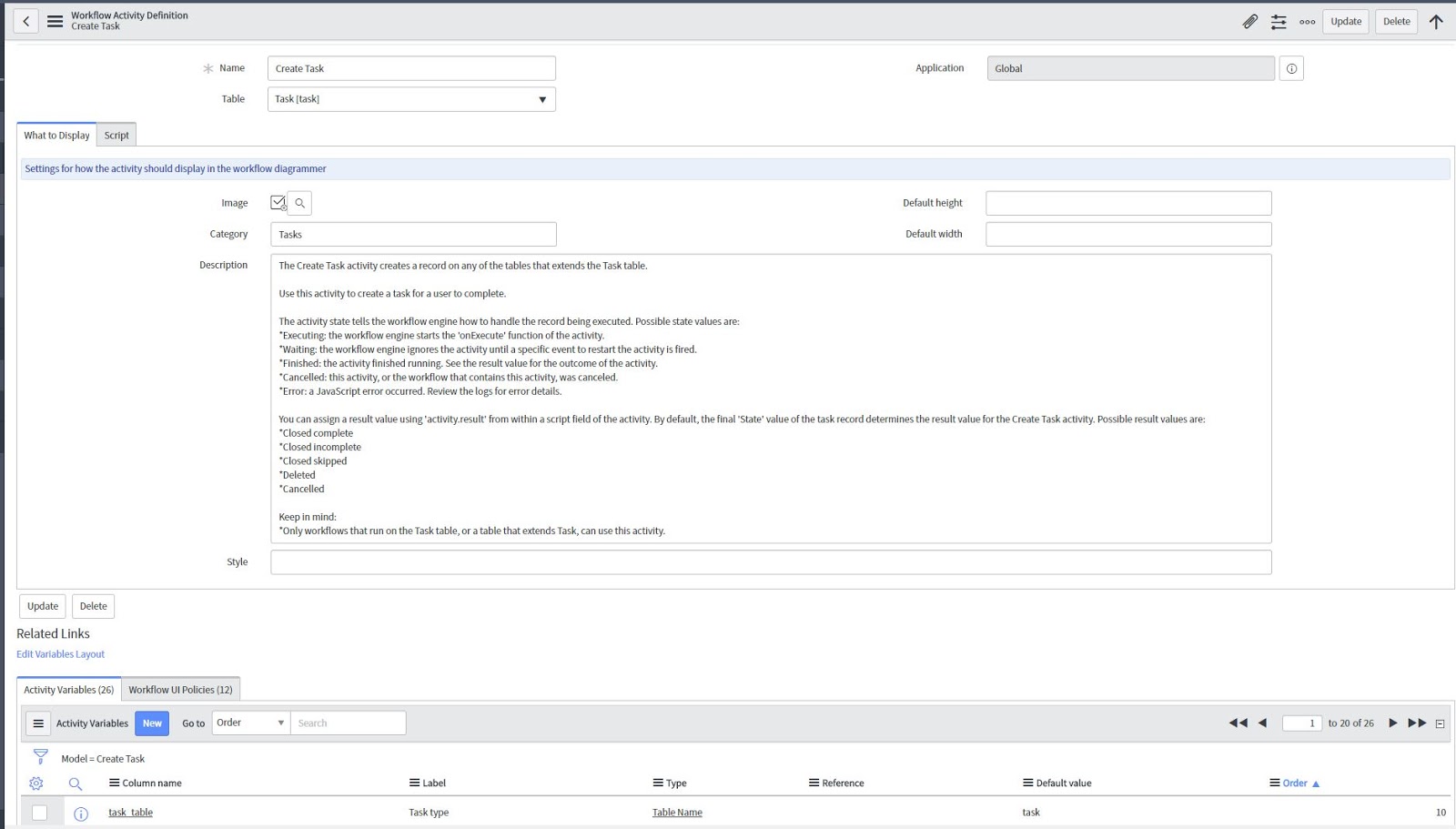Image resolution: width=1456 pixels, height=829 pixels.
Task: Expand the Table dropdown showing Task [task]
Action: point(542,98)
